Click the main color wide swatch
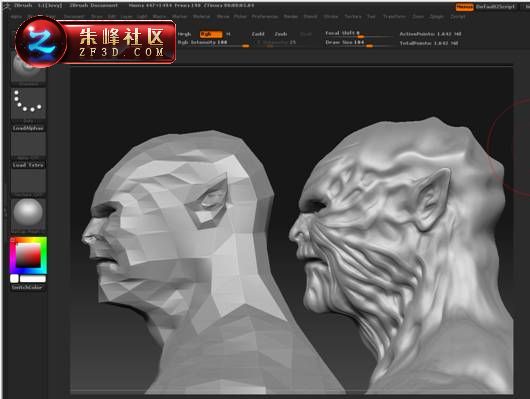This screenshot has width=530, height=399. point(33,279)
